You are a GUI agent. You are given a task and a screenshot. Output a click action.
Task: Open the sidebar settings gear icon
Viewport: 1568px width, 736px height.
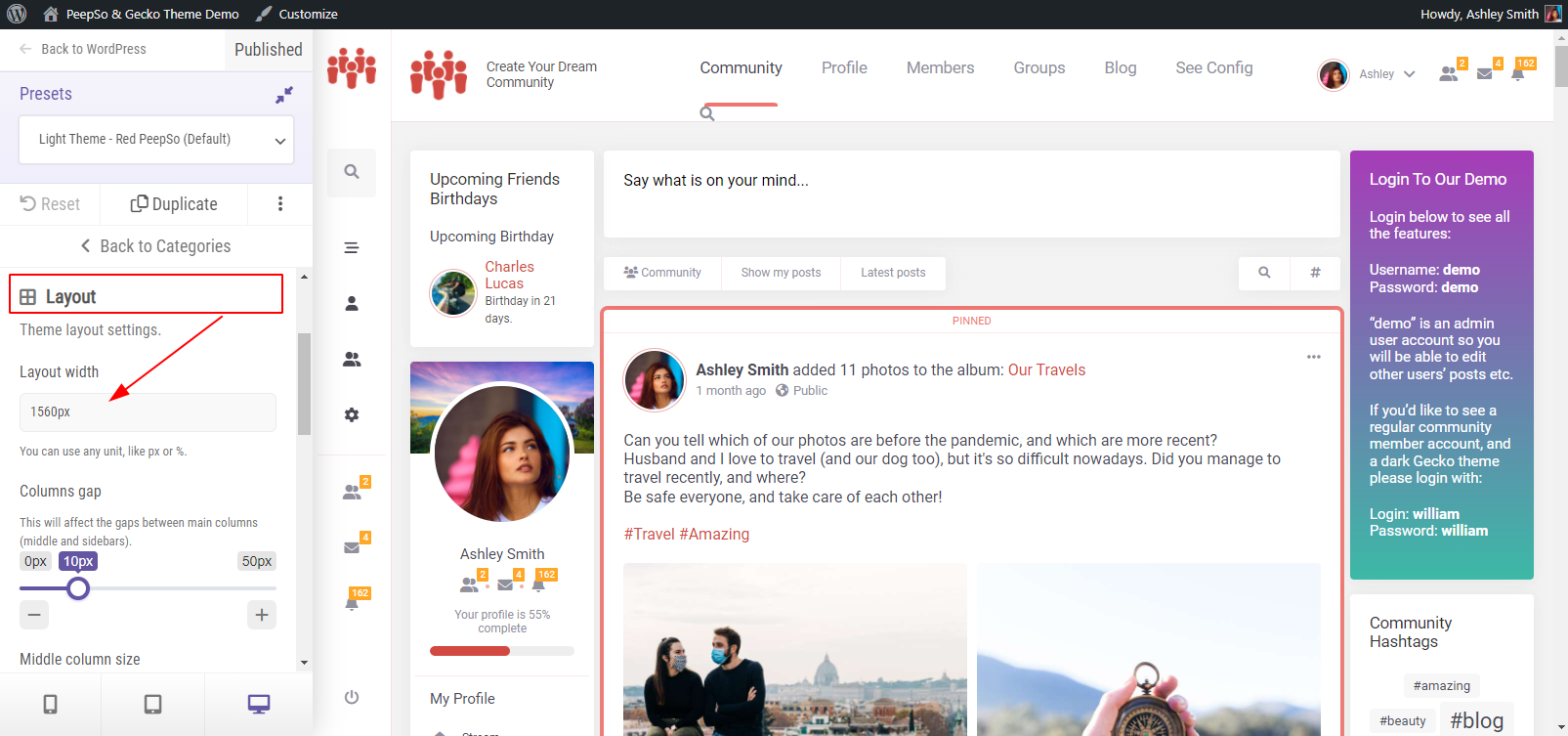click(352, 415)
